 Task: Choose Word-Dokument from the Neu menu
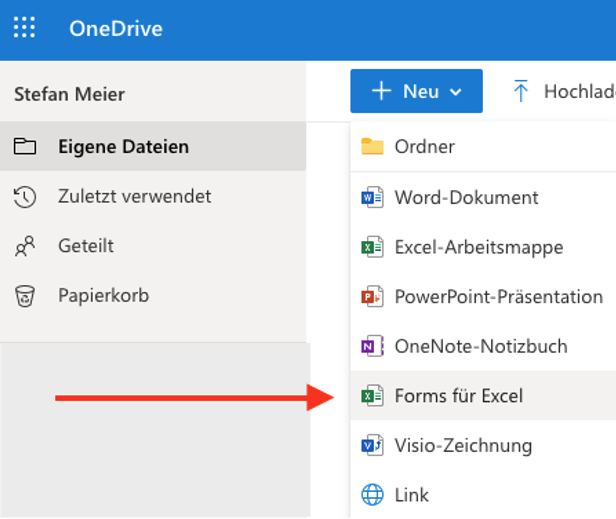point(466,197)
